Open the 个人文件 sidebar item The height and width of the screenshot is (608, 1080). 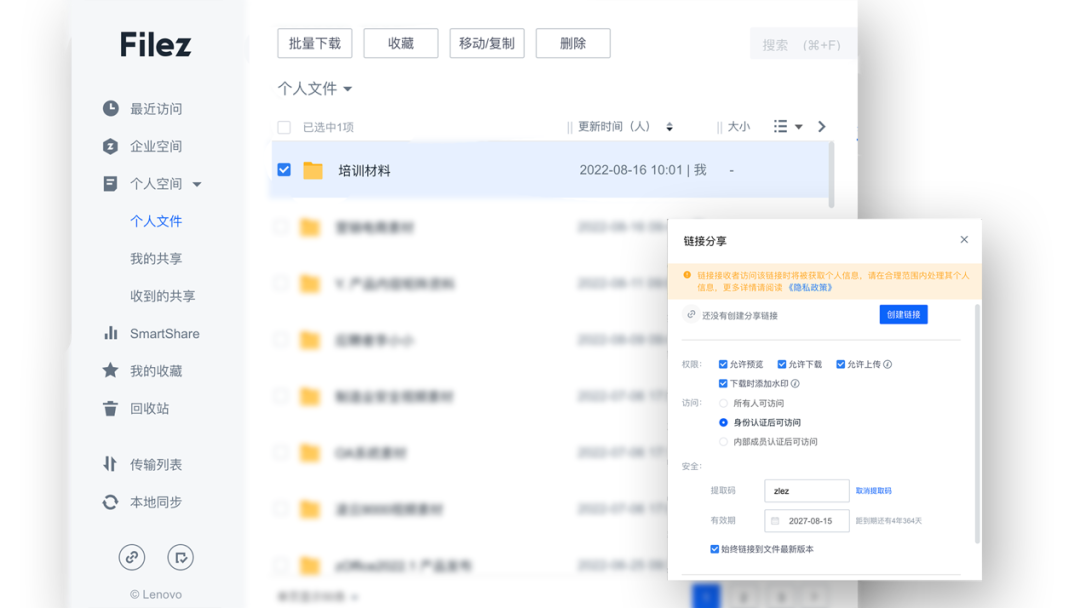156,221
